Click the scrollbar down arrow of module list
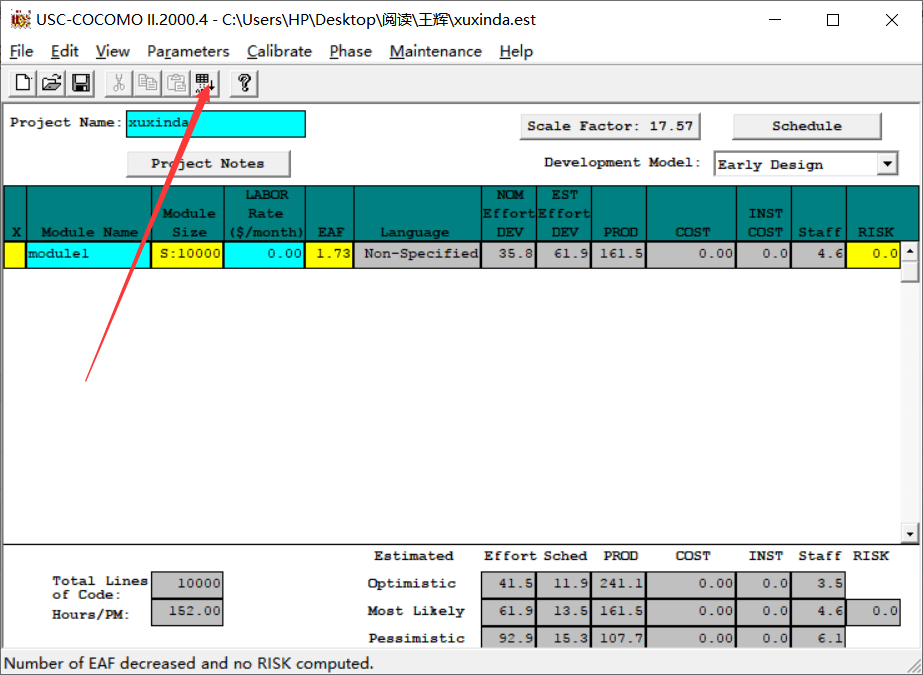 point(909,533)
